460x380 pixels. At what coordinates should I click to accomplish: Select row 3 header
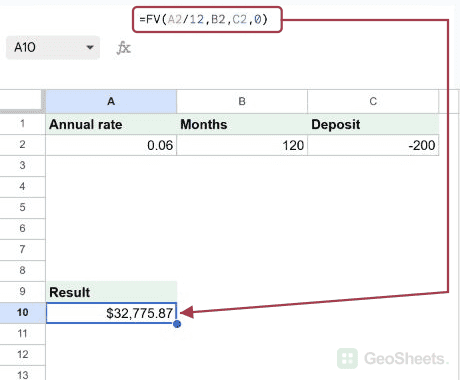click(22, 166)
